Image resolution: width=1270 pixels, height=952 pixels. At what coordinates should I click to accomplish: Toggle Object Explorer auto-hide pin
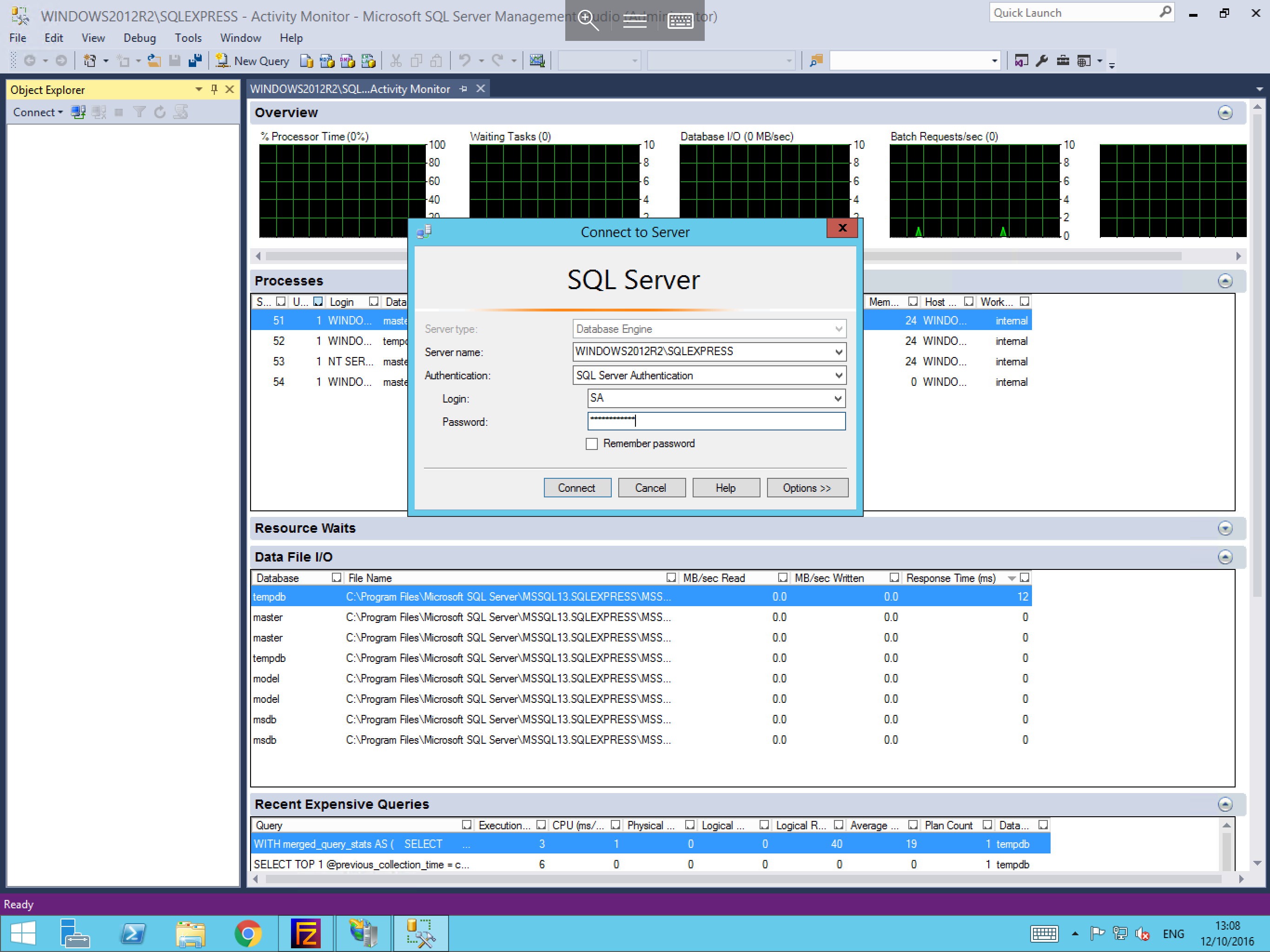point(214,90)
